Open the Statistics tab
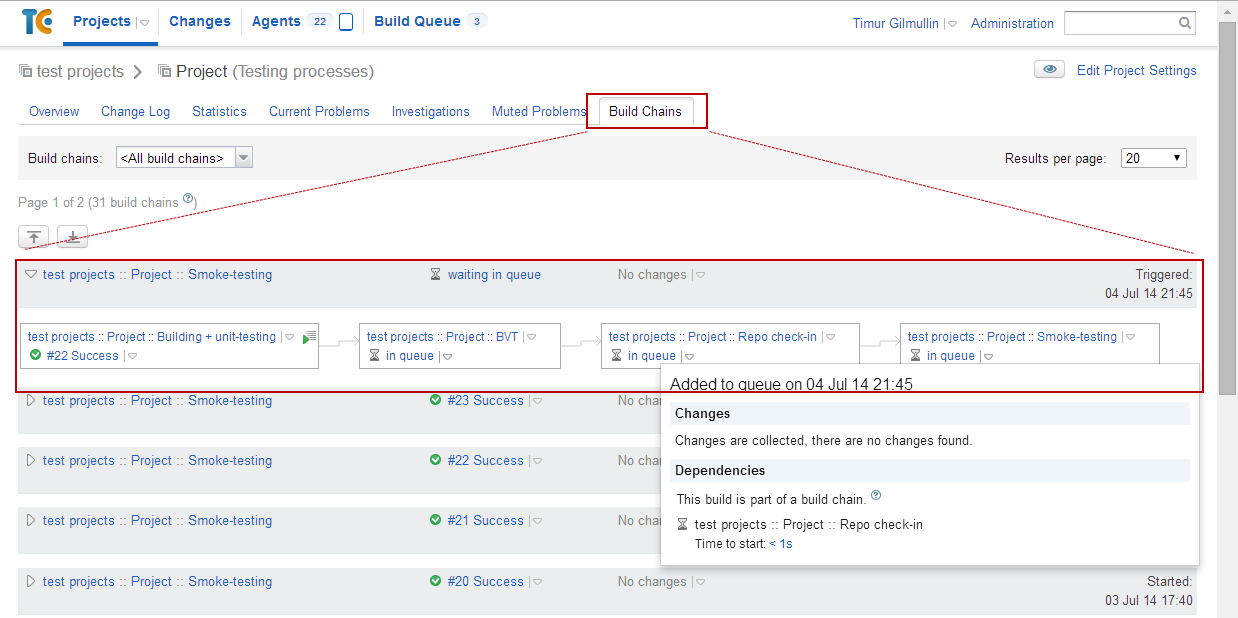This screenshot has width=1238, height=618. pyautogui.click(x=219, y=111)
